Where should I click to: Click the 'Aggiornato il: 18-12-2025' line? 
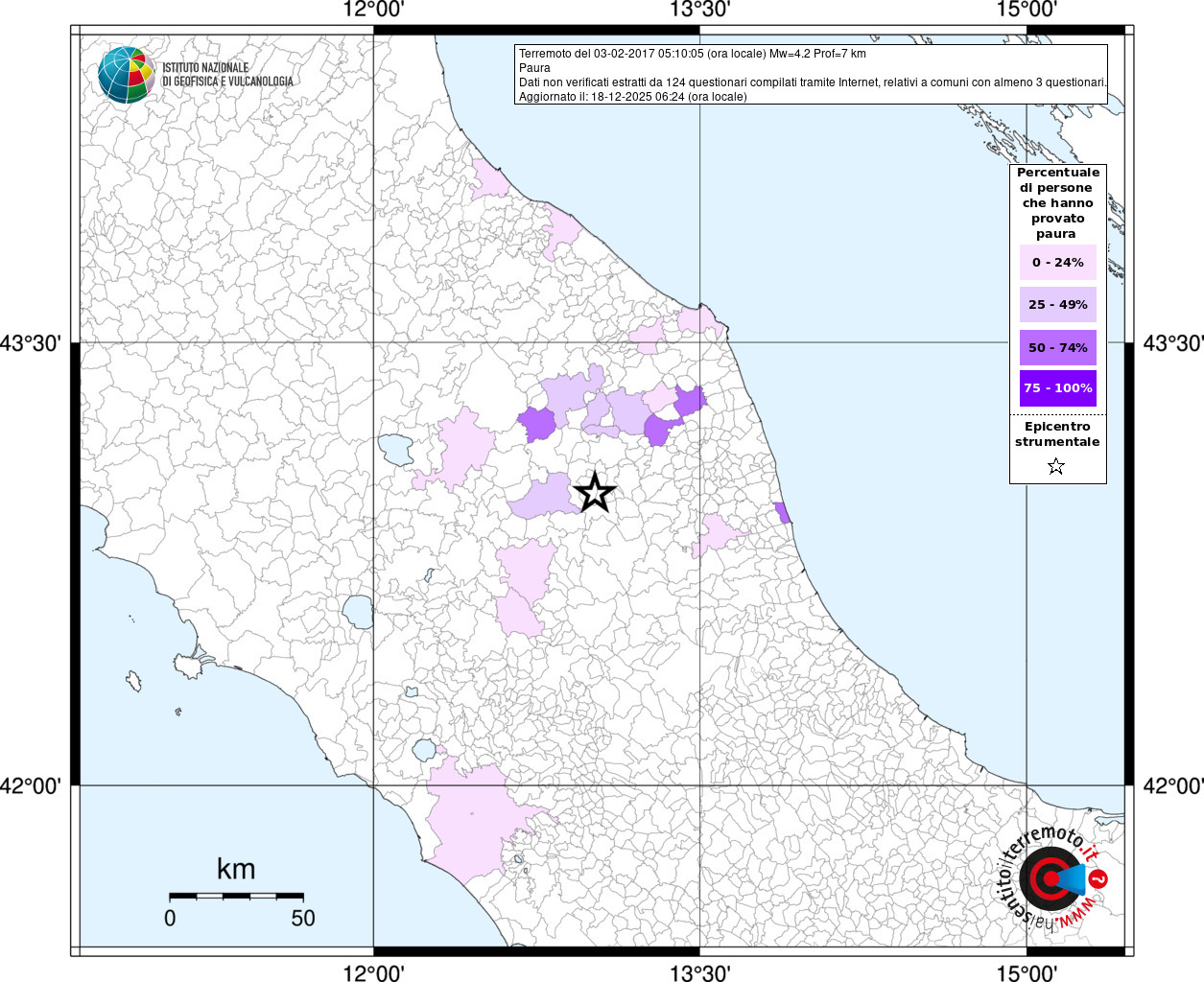pyautogui.click(x=632, y=97)
